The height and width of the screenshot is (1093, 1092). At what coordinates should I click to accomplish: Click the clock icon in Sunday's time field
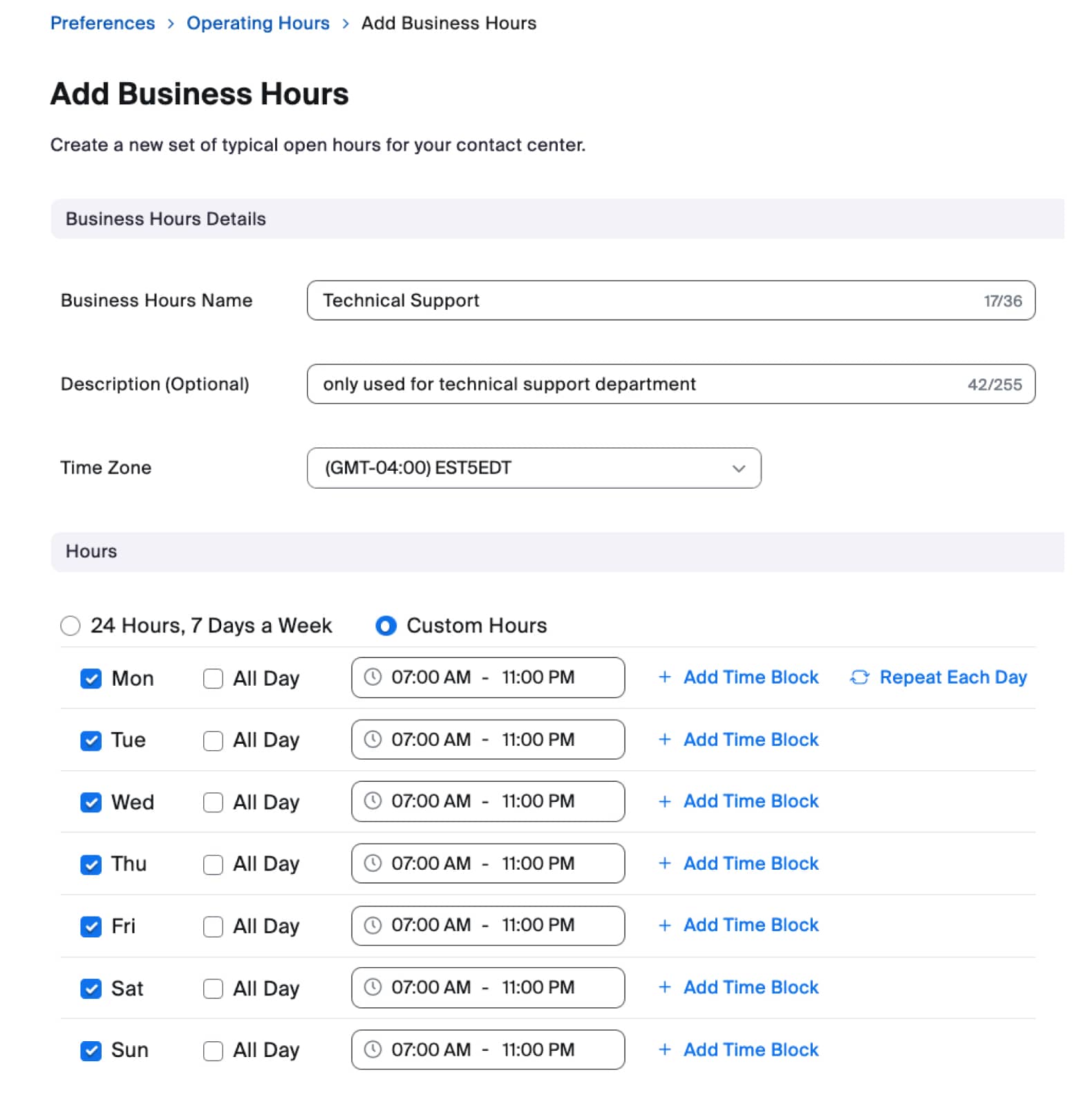coord(373,1049)
